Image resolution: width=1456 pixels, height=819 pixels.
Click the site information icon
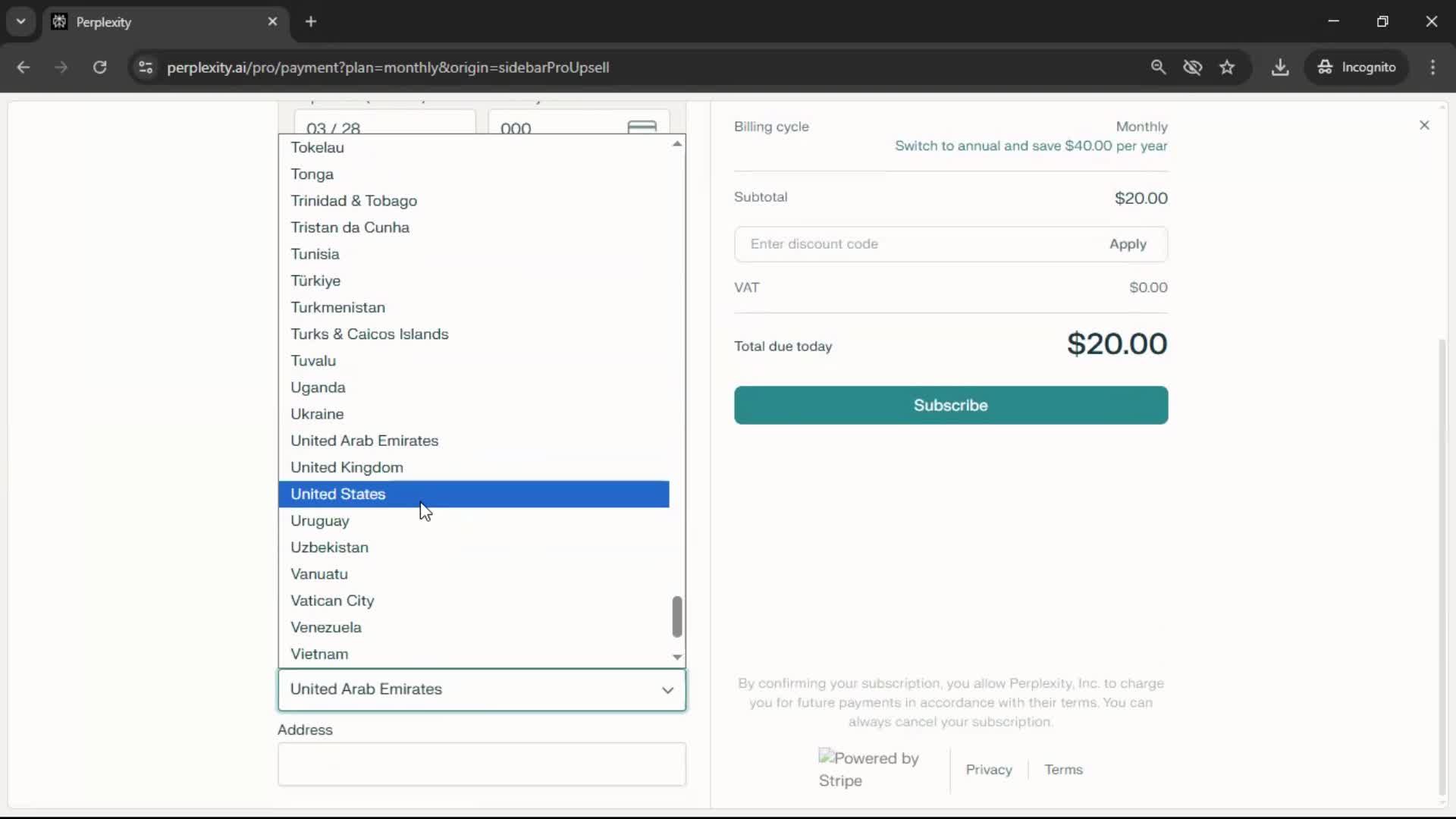tap(146, 67)
